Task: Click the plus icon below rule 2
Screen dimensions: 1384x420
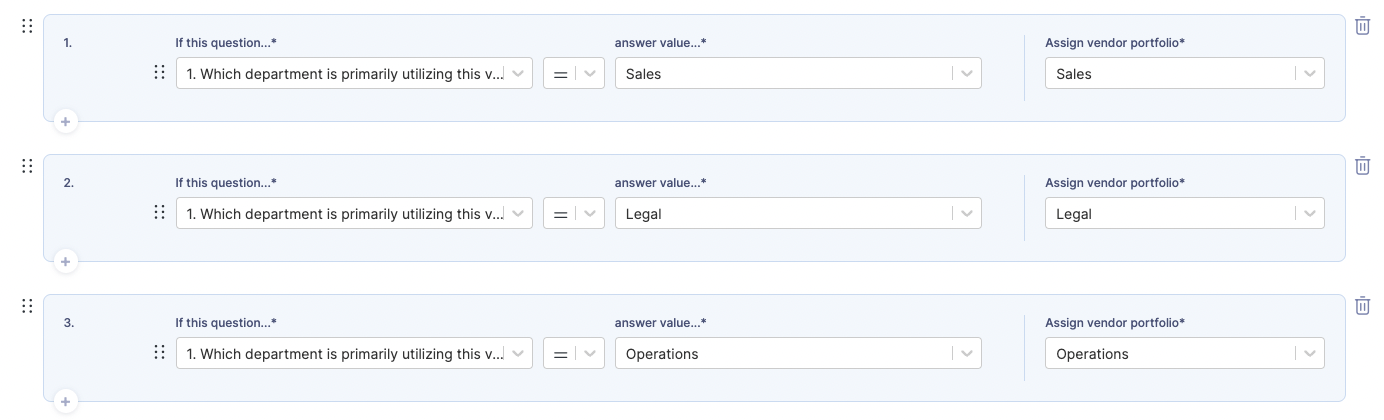Action: (65, 261)
